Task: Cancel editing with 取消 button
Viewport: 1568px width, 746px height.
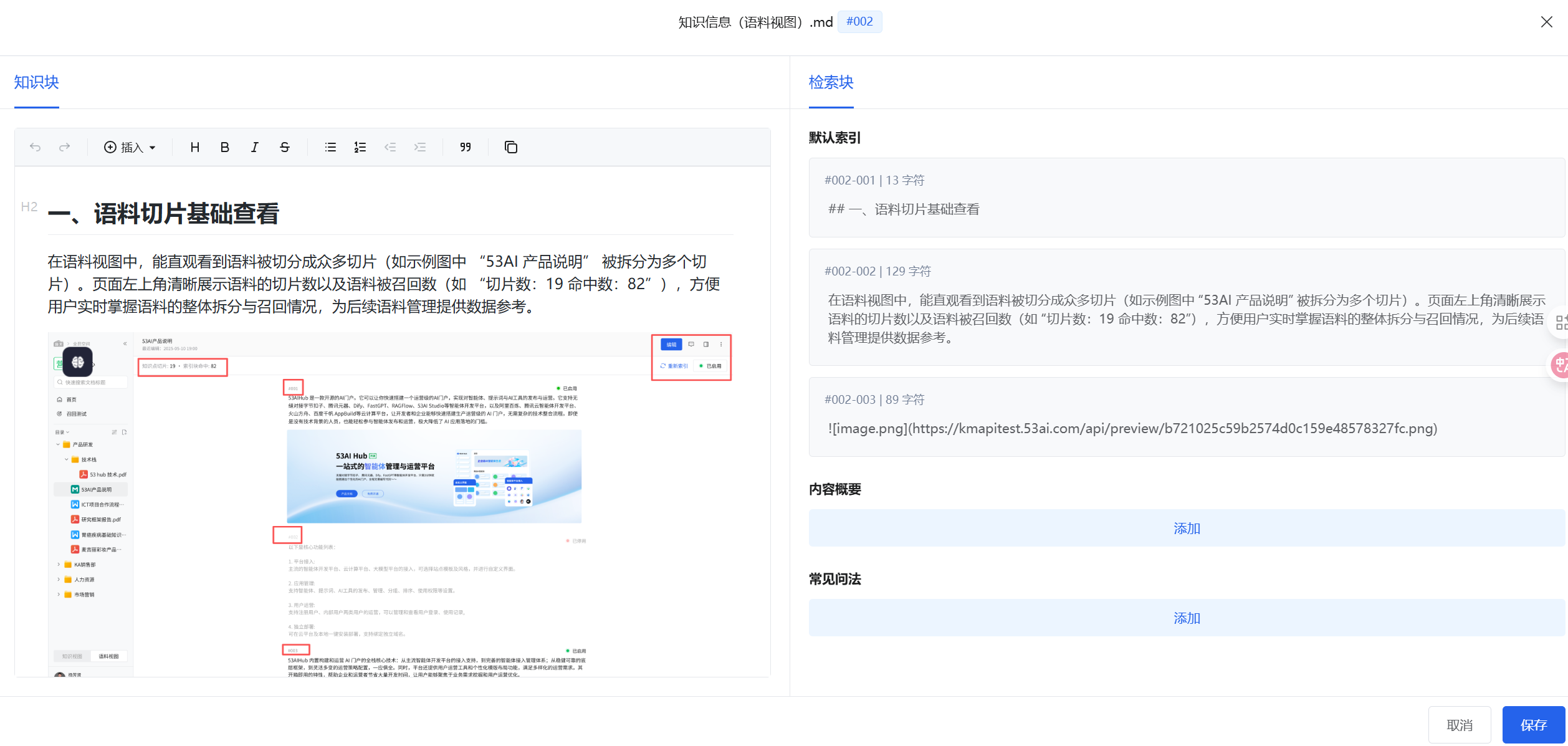Action: click(x=1459, y=725)
